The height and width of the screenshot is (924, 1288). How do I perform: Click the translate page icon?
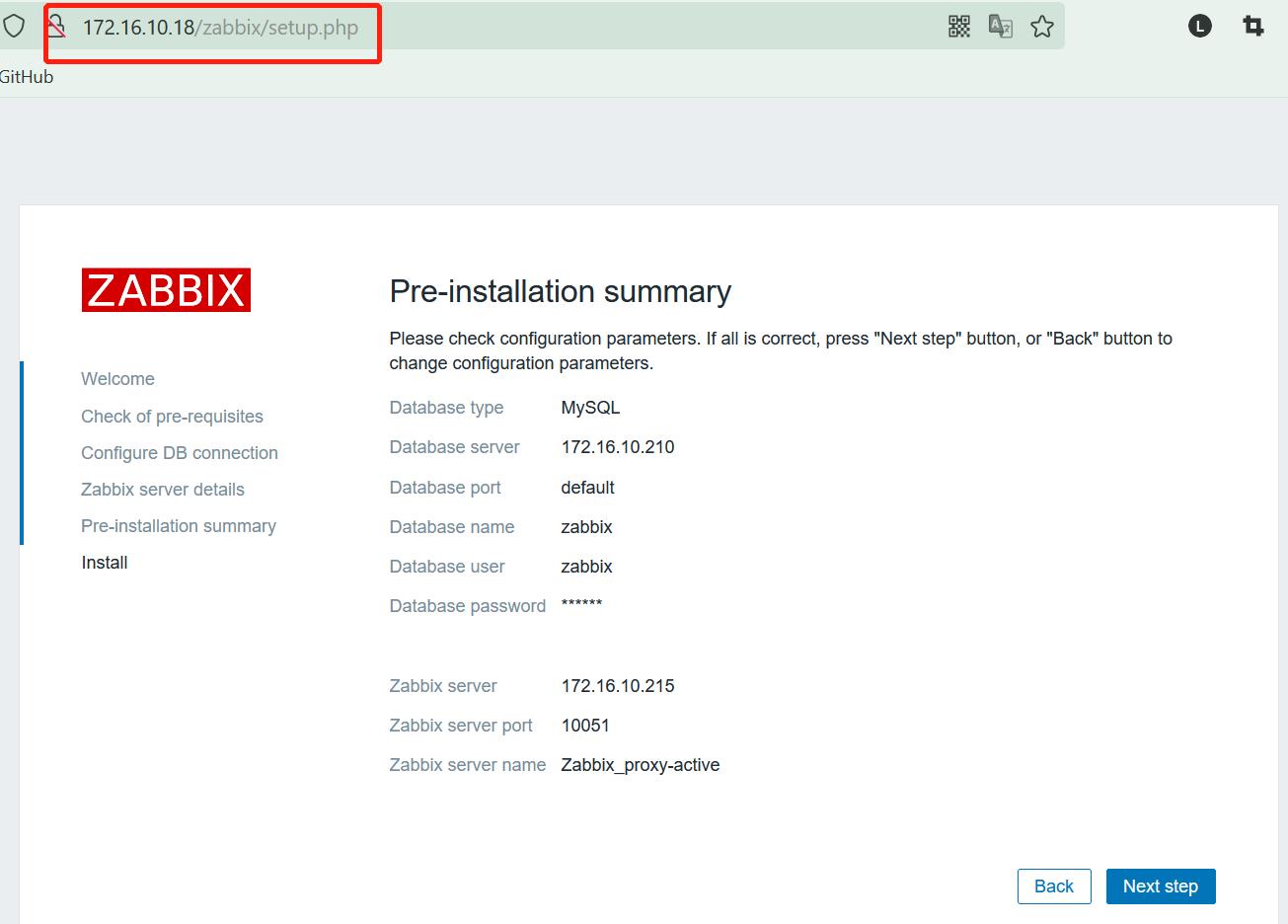(1001, 27)
